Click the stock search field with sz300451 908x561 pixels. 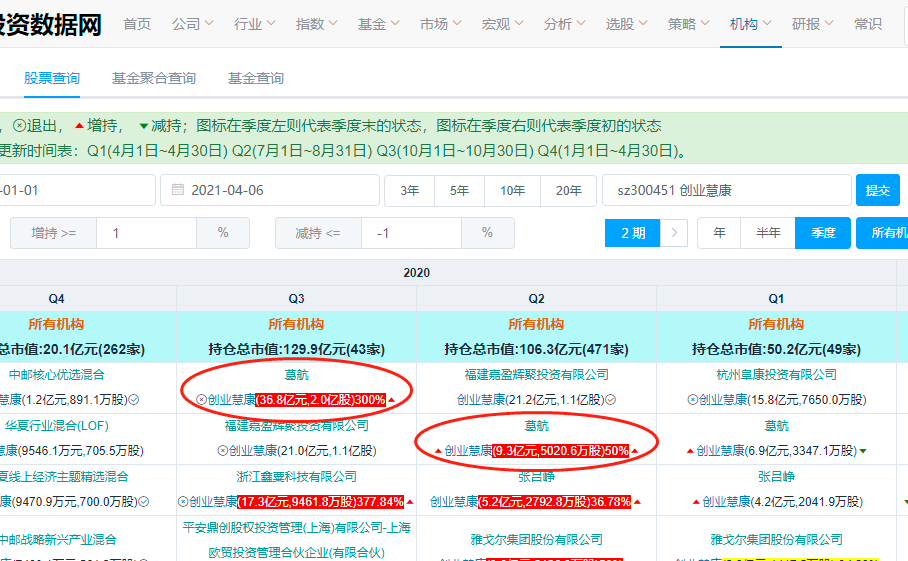tap(724, 190)
